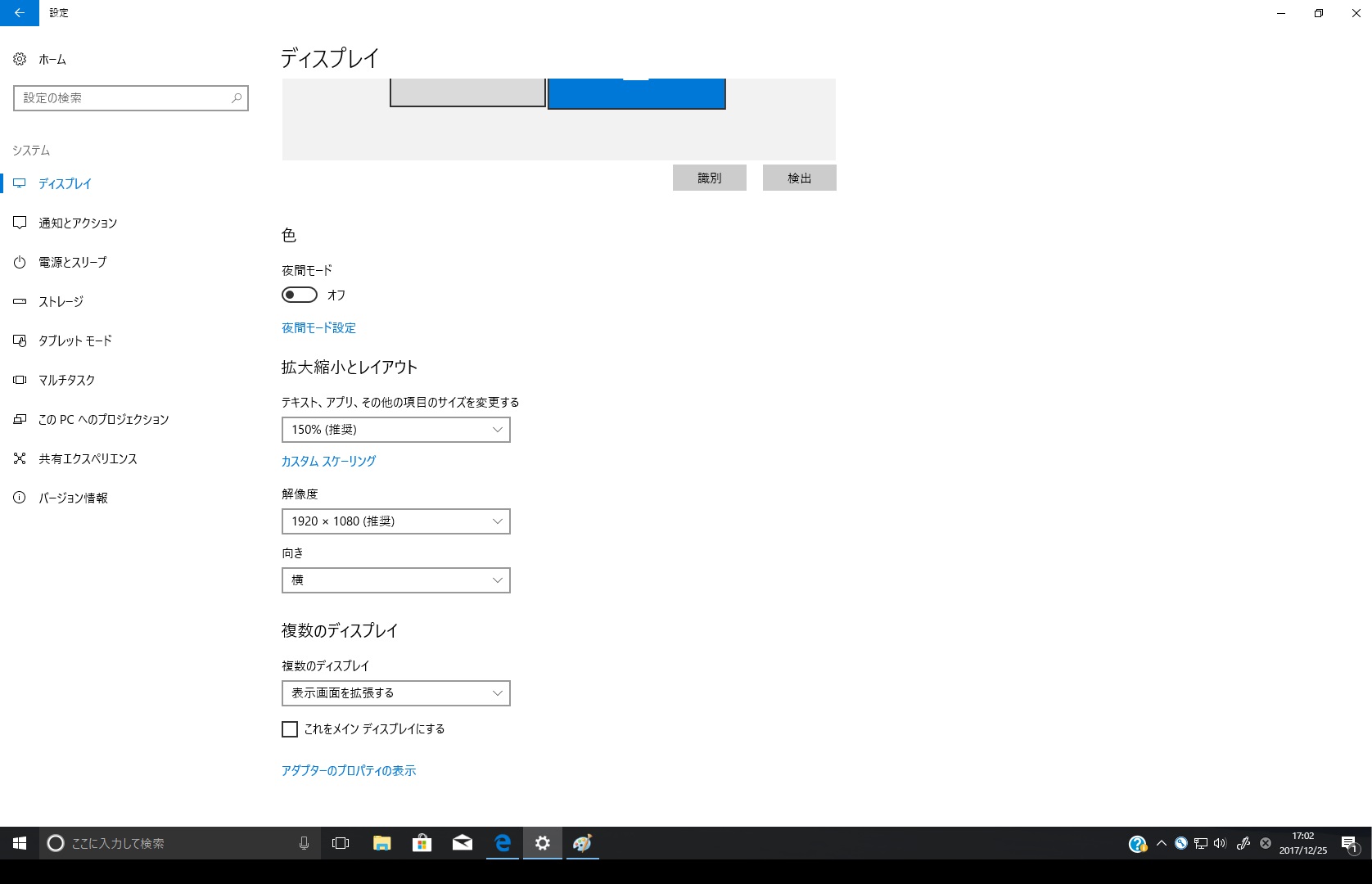Launch File Explorer from the taskbar
Image resolution: width=1372 pixels, height=884 pixels.
pyautogui.click(x=381, y=843)
